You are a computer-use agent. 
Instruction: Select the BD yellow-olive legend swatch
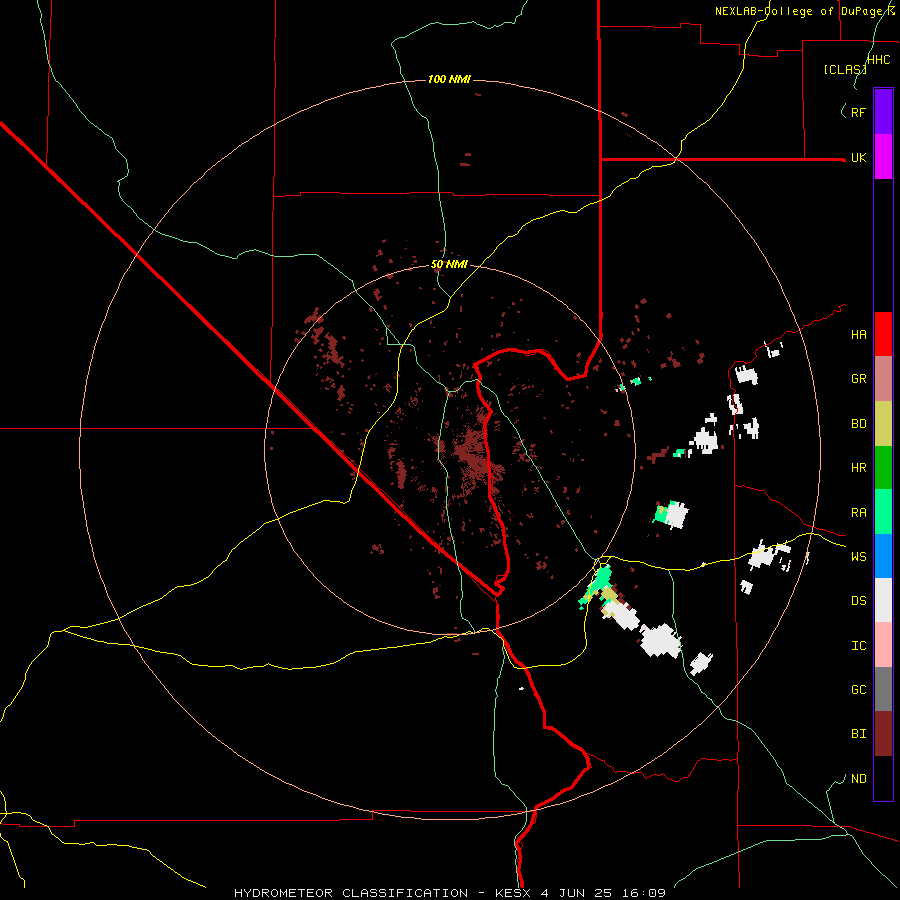[883, 424]
